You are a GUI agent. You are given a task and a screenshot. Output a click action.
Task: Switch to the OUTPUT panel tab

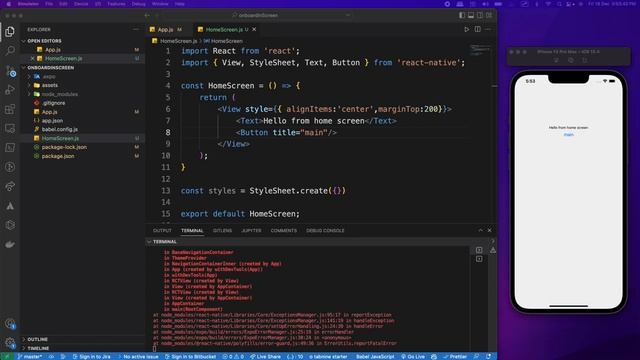tap(162, 231)
